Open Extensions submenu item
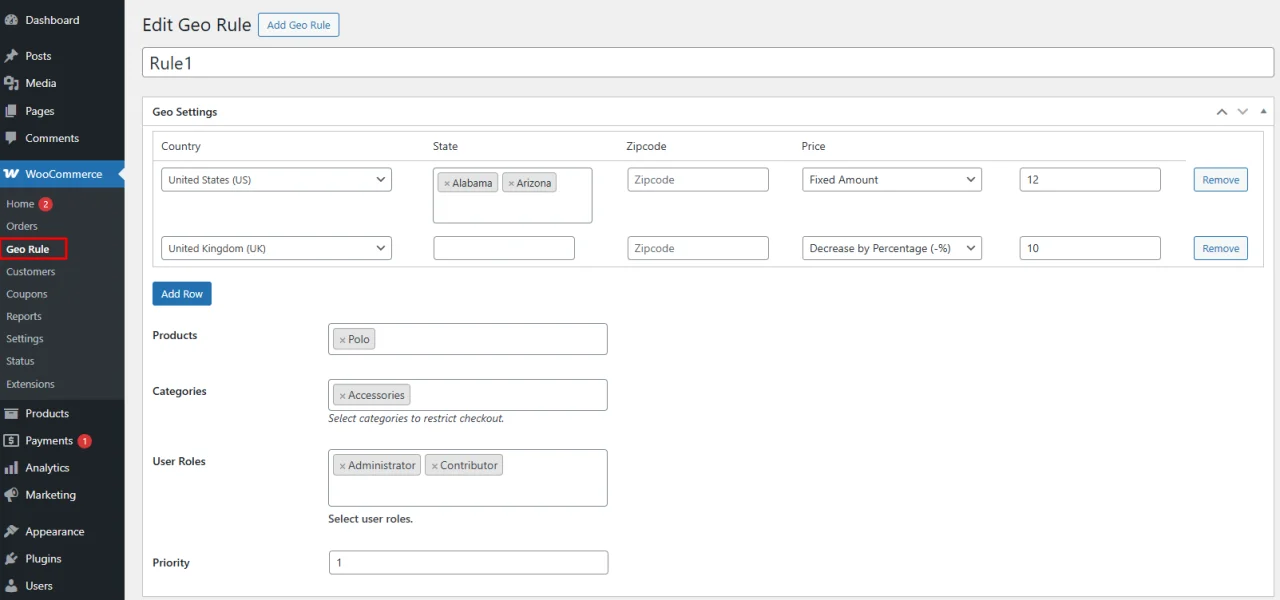 click(x=30, y=384)
